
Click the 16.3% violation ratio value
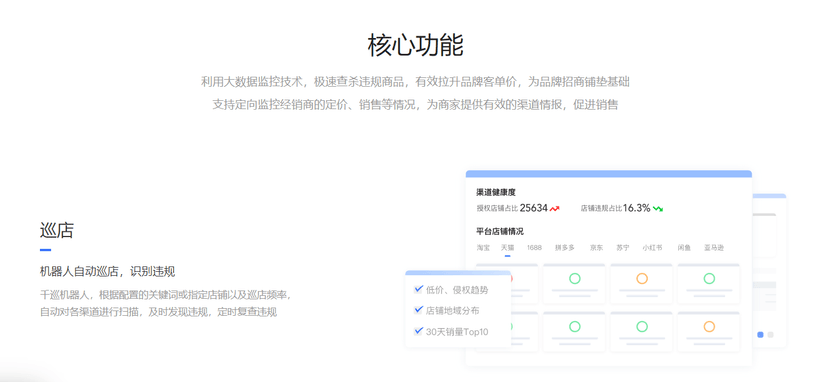point(636,208)
